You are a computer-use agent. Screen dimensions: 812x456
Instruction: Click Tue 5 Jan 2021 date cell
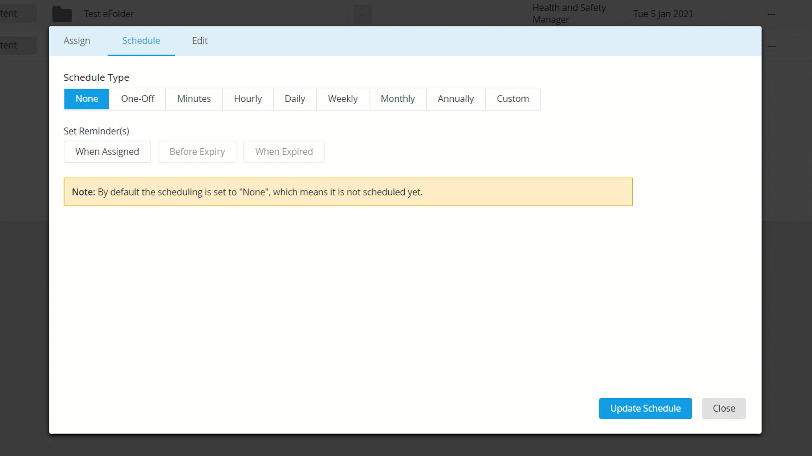(663, 14)
